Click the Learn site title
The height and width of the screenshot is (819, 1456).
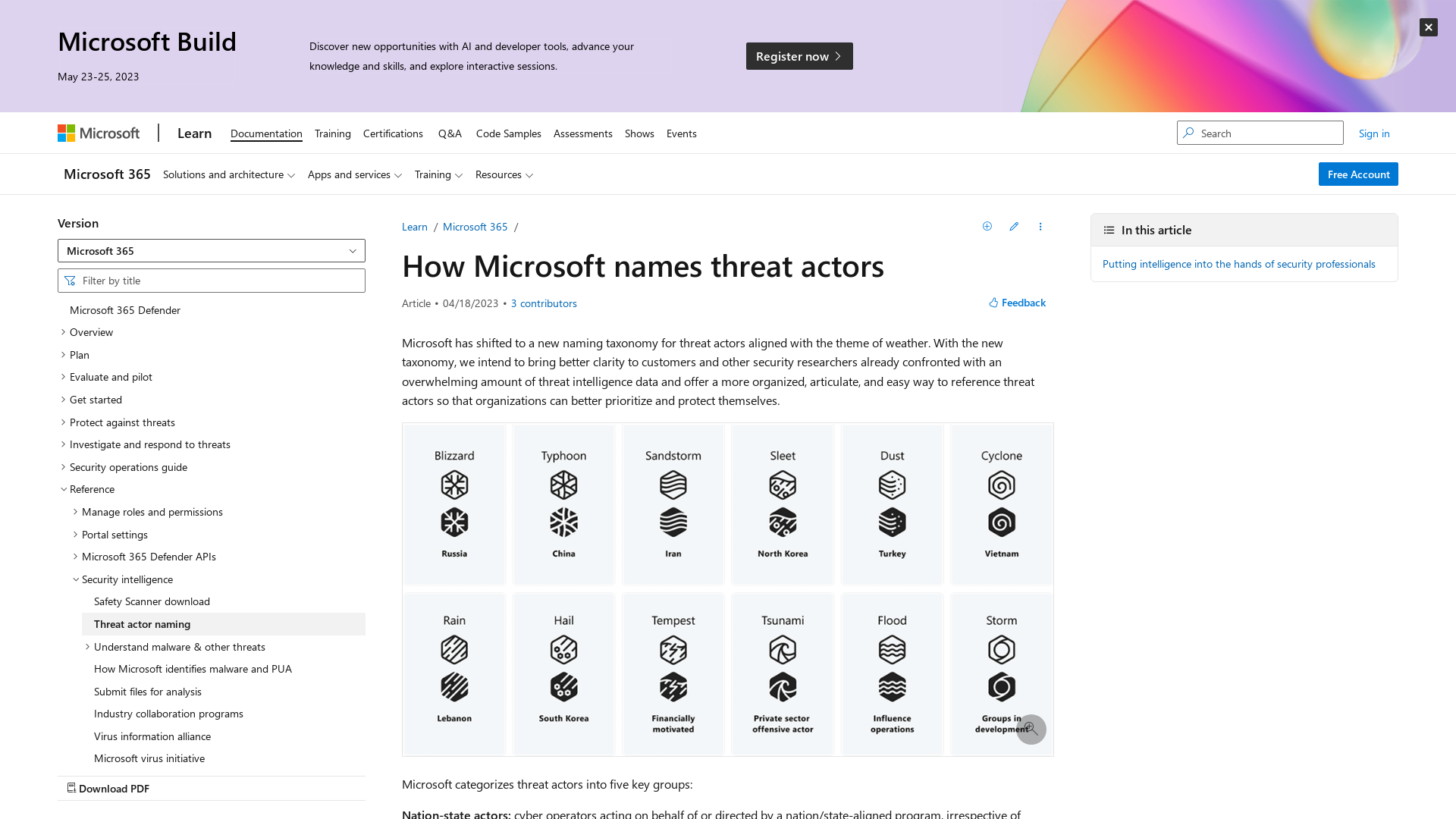pos(194,133)
